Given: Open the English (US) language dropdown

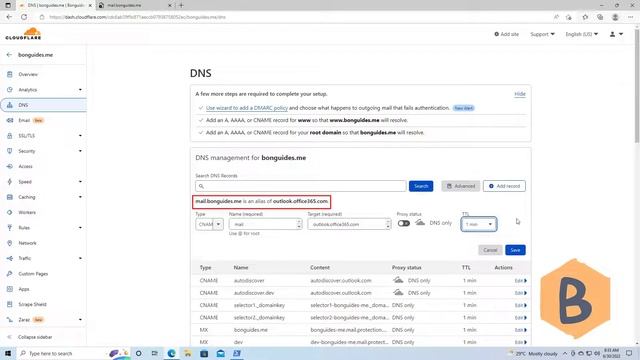Looking at the screenshot, I should (582, 34).
